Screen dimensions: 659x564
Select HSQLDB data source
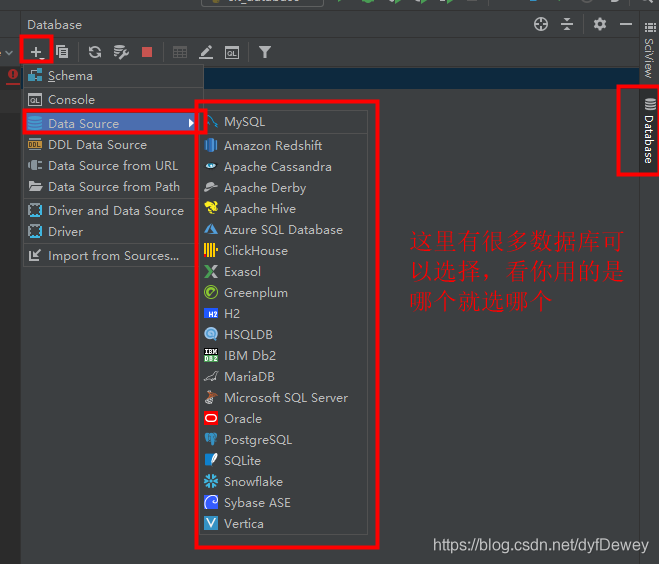coord(285,335)
